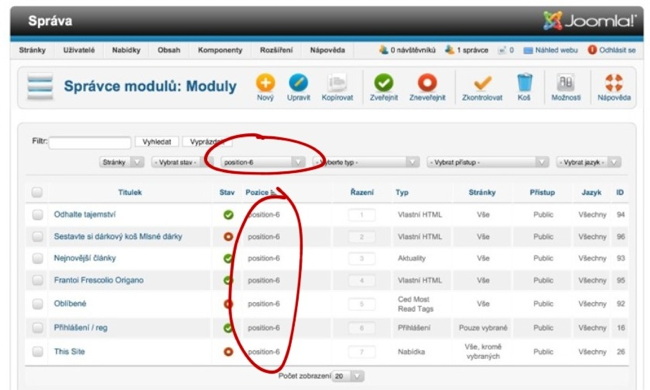Open the Nápověda menu in the menu bar
650x390 pixels.
(x=327, y=50)
